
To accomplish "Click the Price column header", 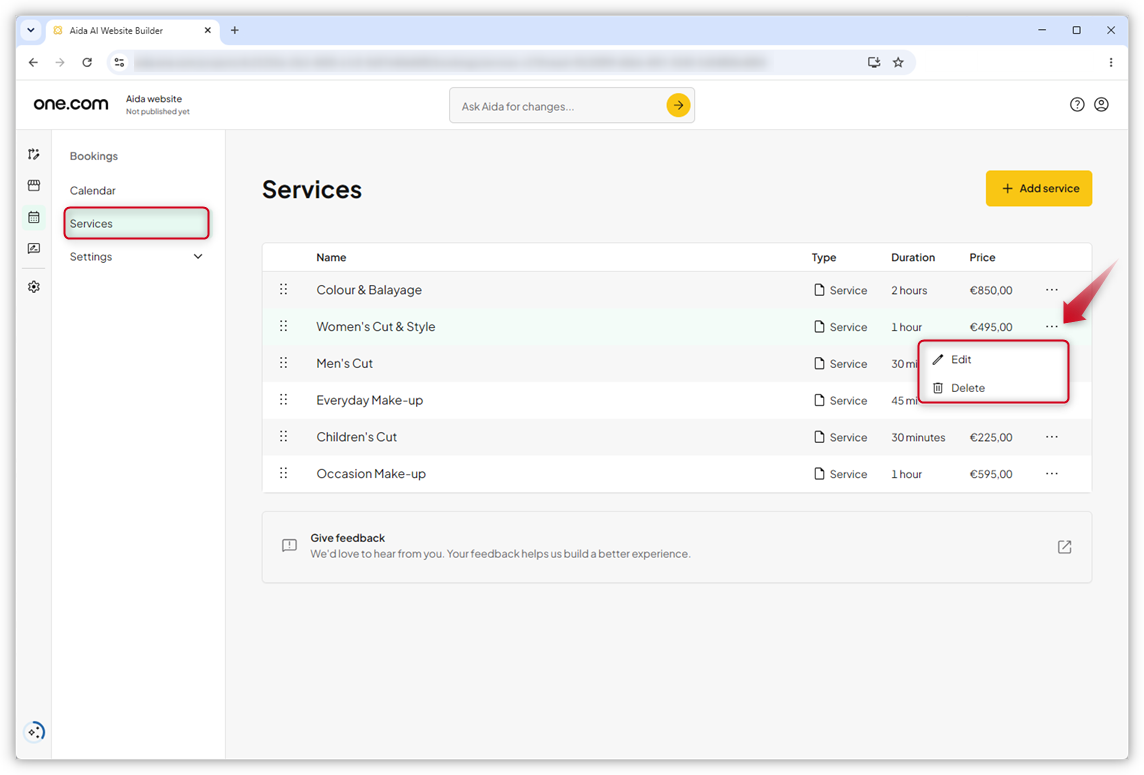I will [982, 258].
